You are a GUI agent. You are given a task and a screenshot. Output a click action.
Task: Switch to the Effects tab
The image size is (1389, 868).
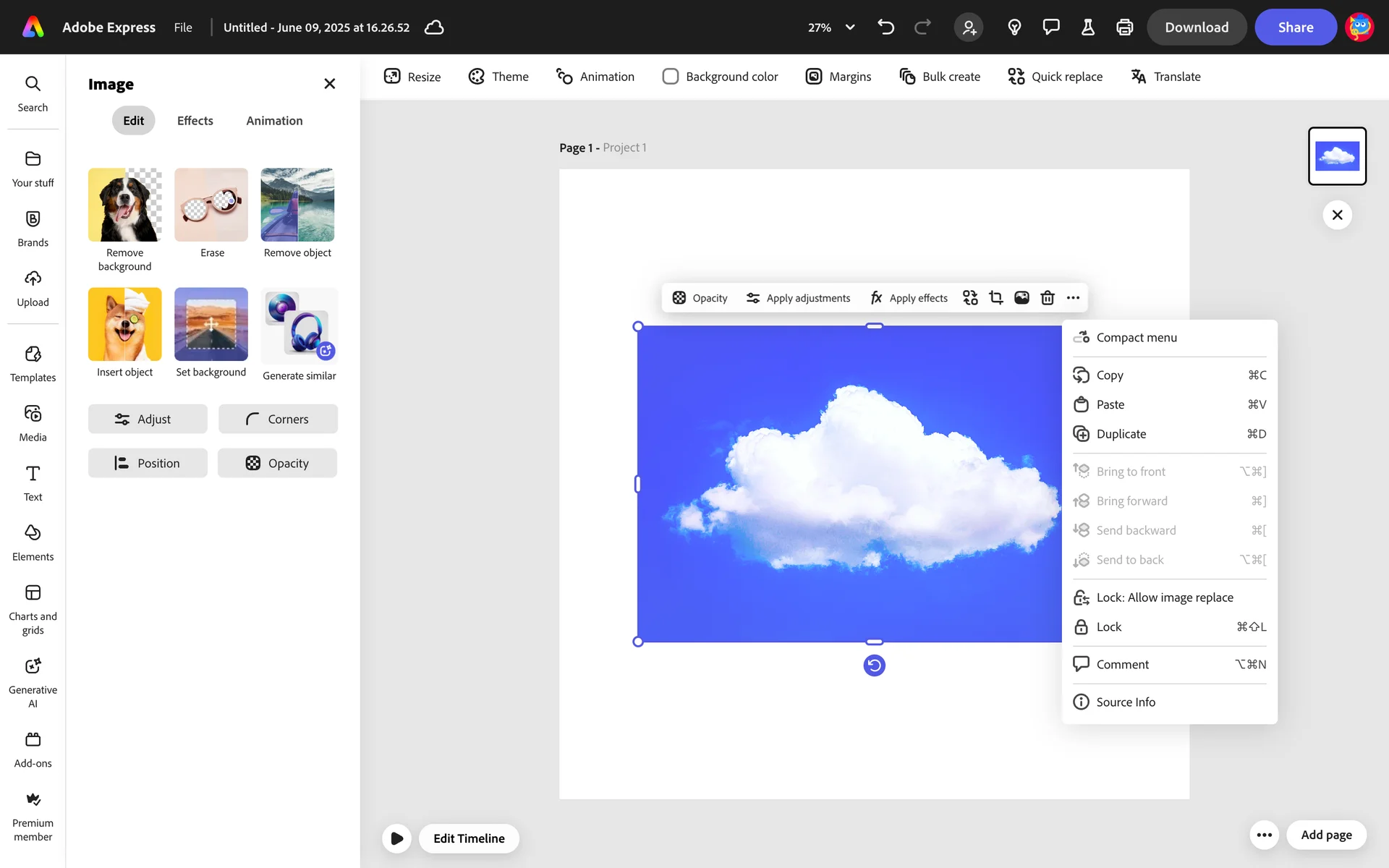[195, 121]
